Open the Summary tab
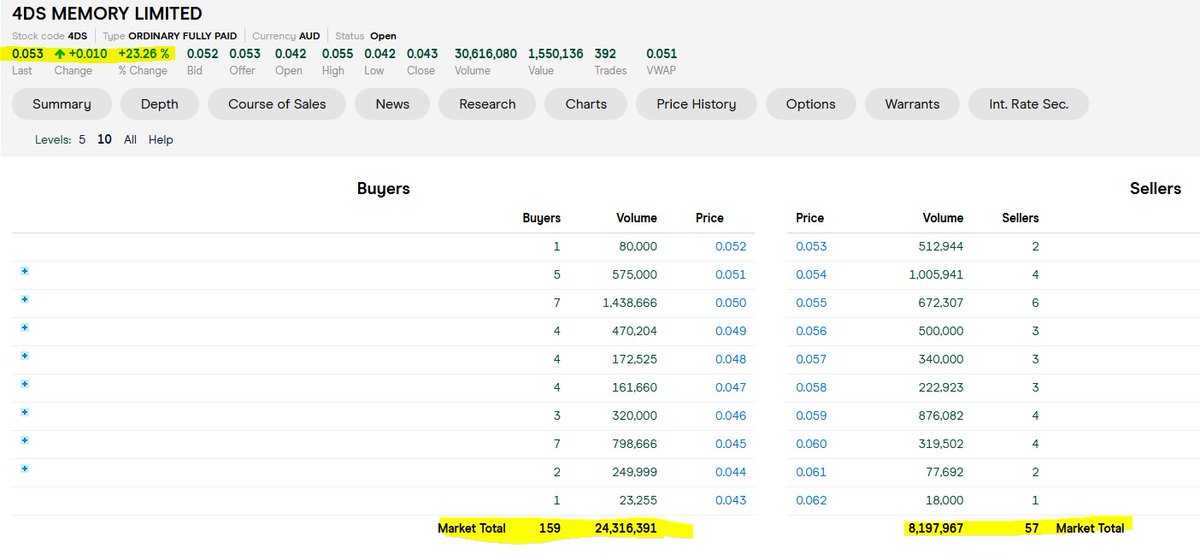Screen dimensions: 1200x560 point(62,104)
